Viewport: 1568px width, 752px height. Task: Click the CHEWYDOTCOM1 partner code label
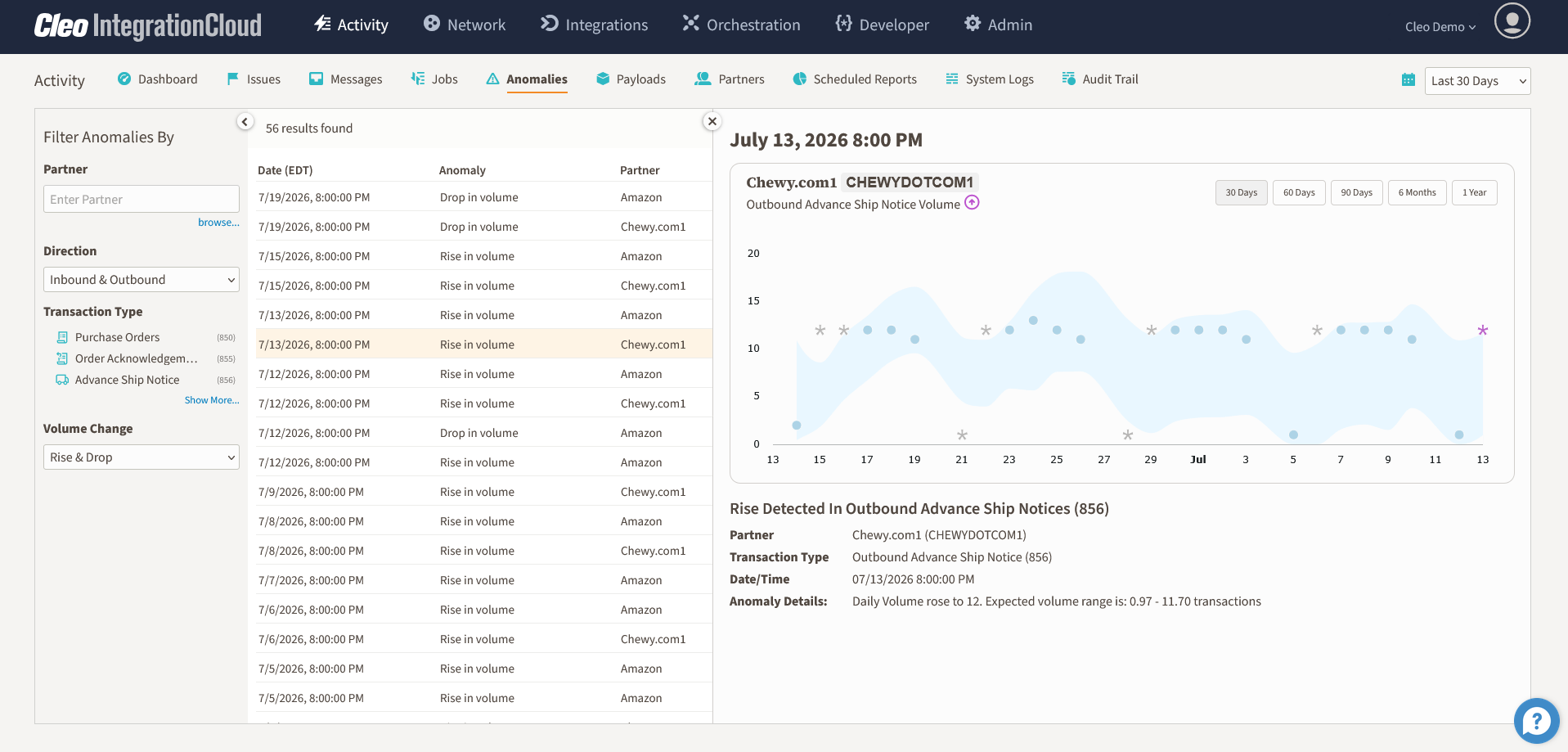coord(910,182)
